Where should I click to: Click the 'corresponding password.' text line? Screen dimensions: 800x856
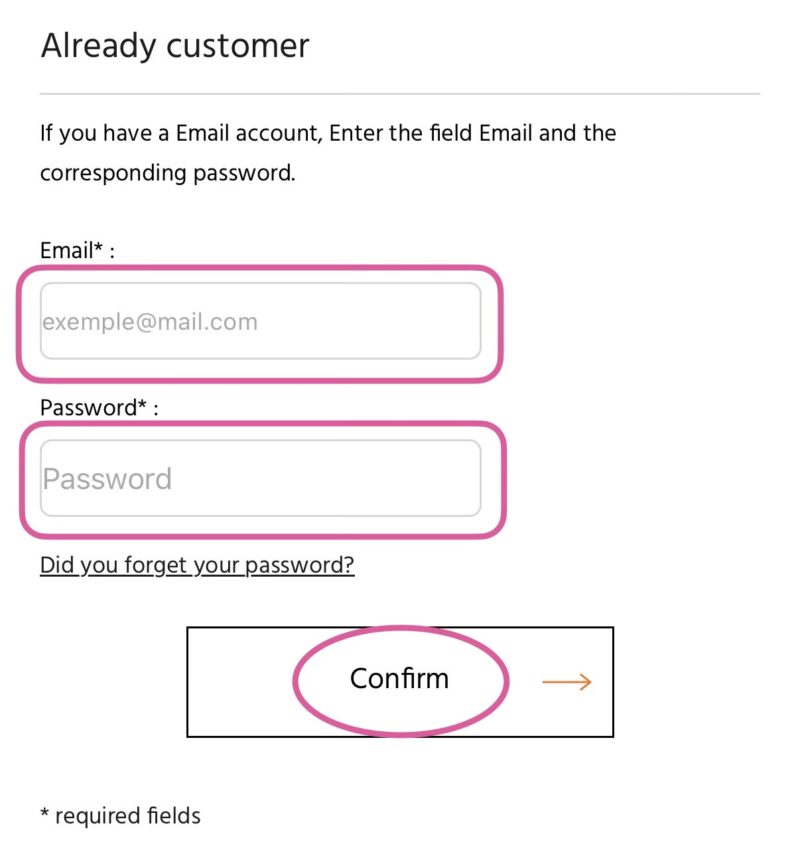168,173
